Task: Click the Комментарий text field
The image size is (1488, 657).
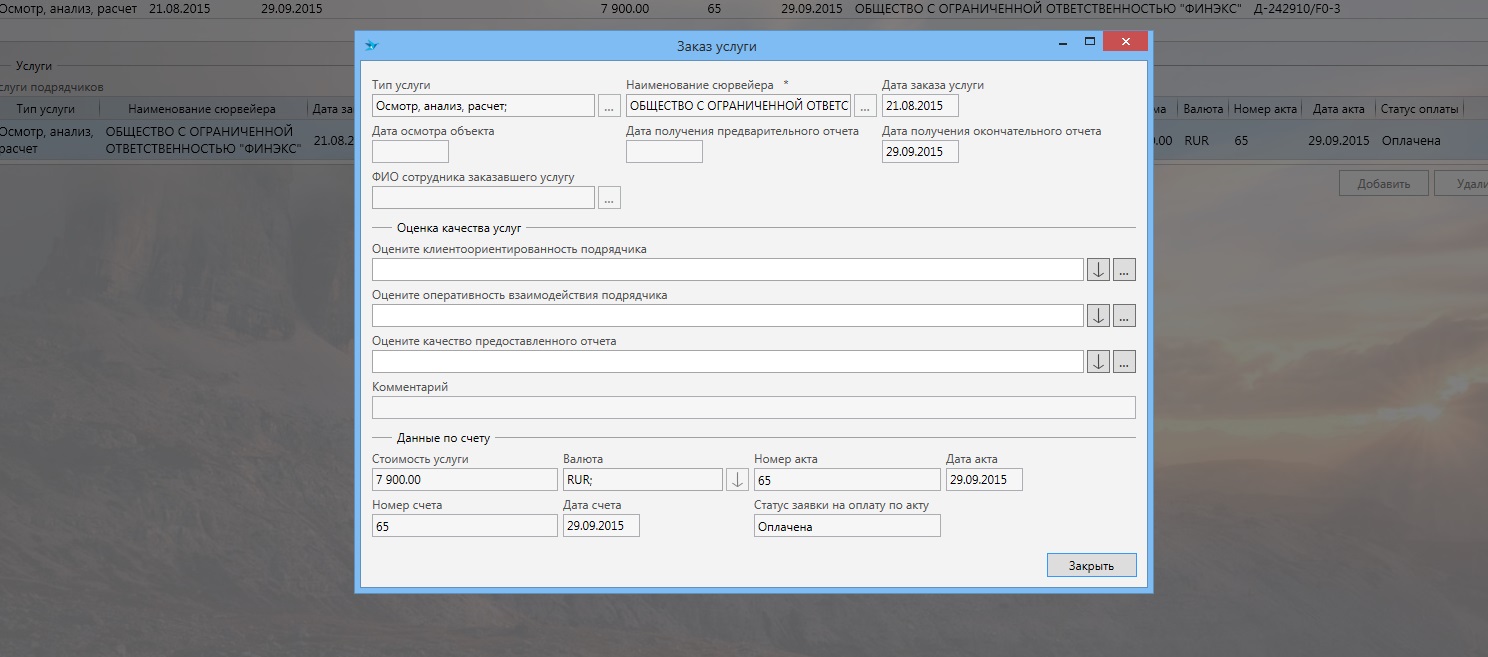Action: tap(753, 407)
